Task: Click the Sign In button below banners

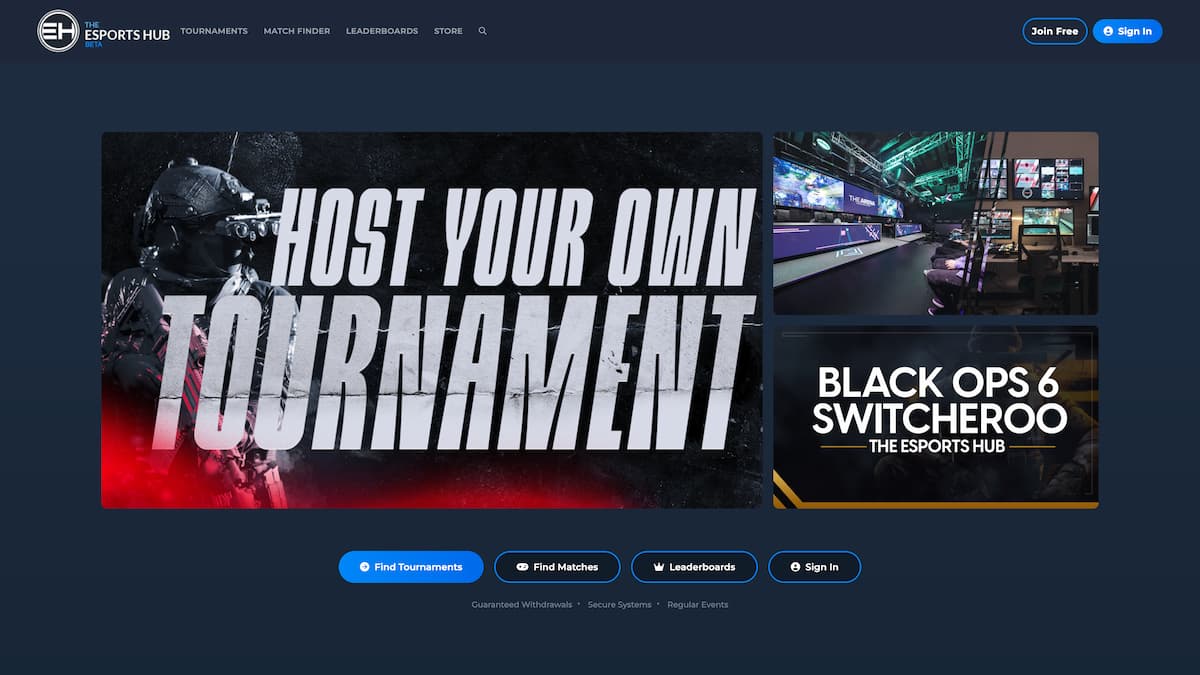Action: (x=814, y=567)
